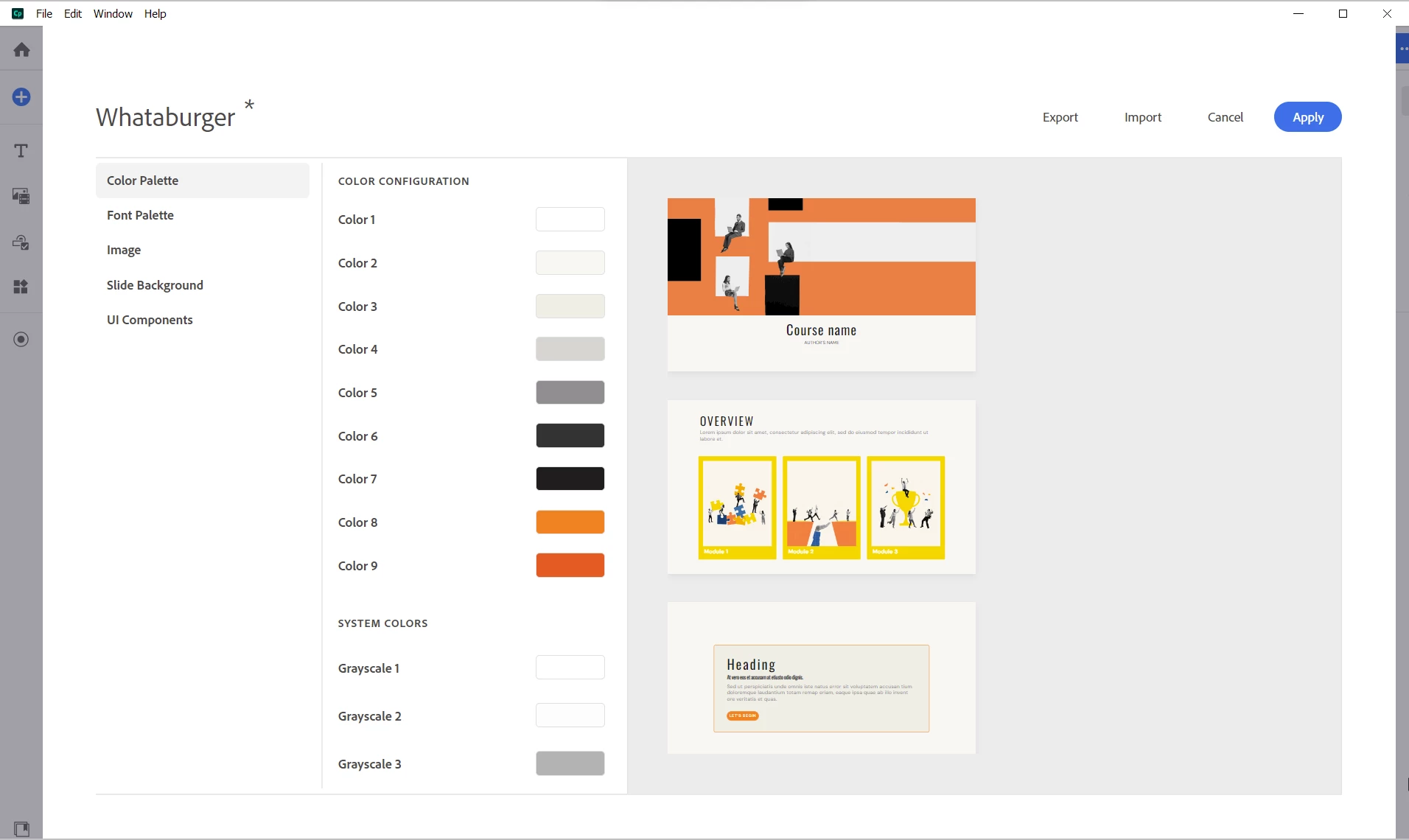The image size is (1409, 840).
Task: Click the Record icon in sidebar
Action: [x=21, y=340]
